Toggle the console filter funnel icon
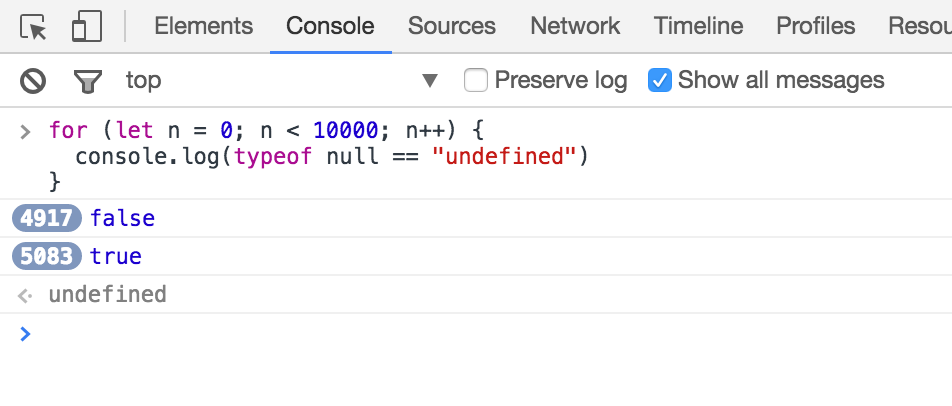The height and width of the screenshot is (406, 952). 88,80
